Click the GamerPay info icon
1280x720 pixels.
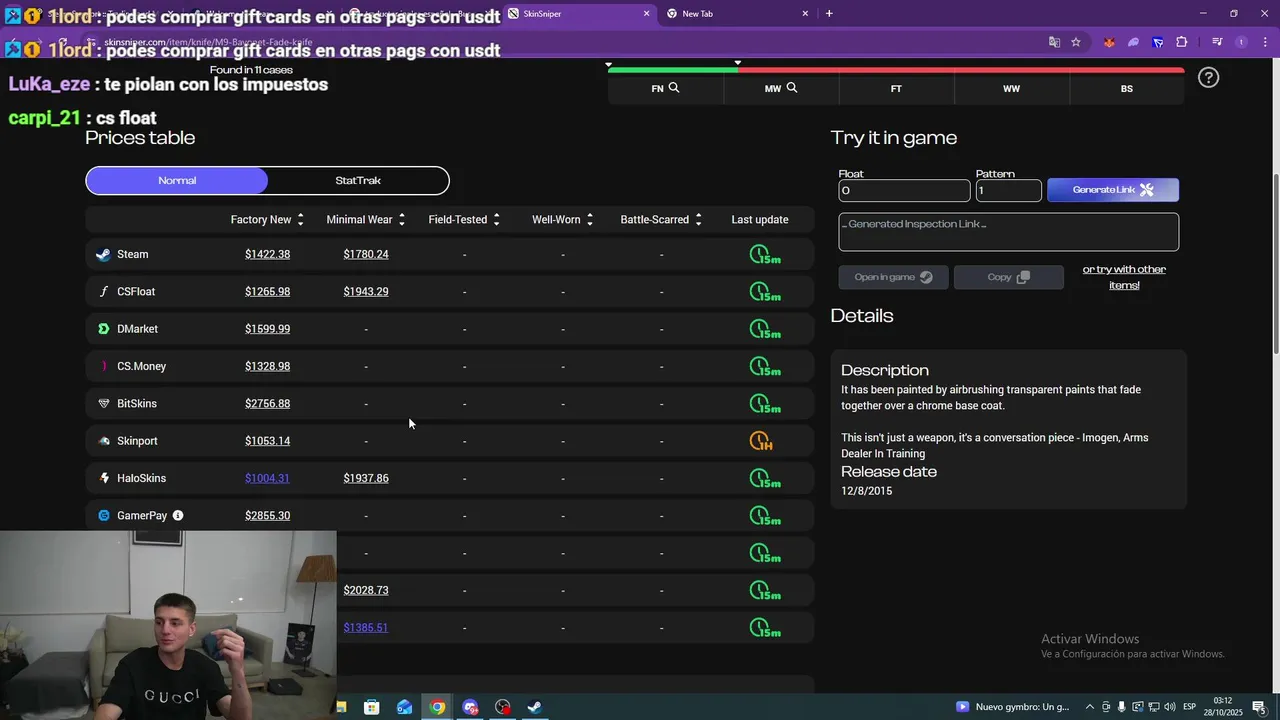pyautogui.click(x=178, y=515)
